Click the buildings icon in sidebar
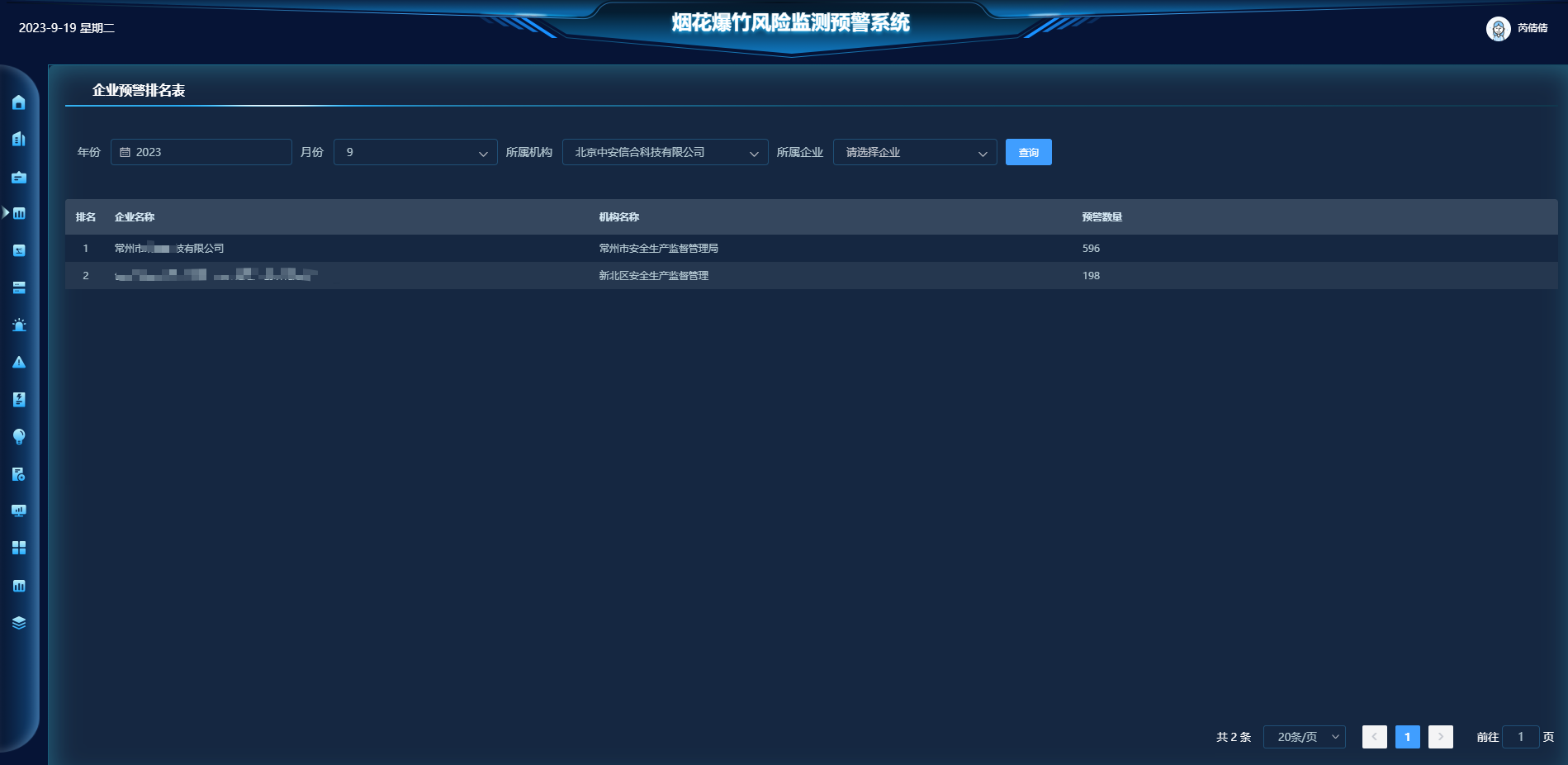 pyautogui.click(x=19, y=139)
